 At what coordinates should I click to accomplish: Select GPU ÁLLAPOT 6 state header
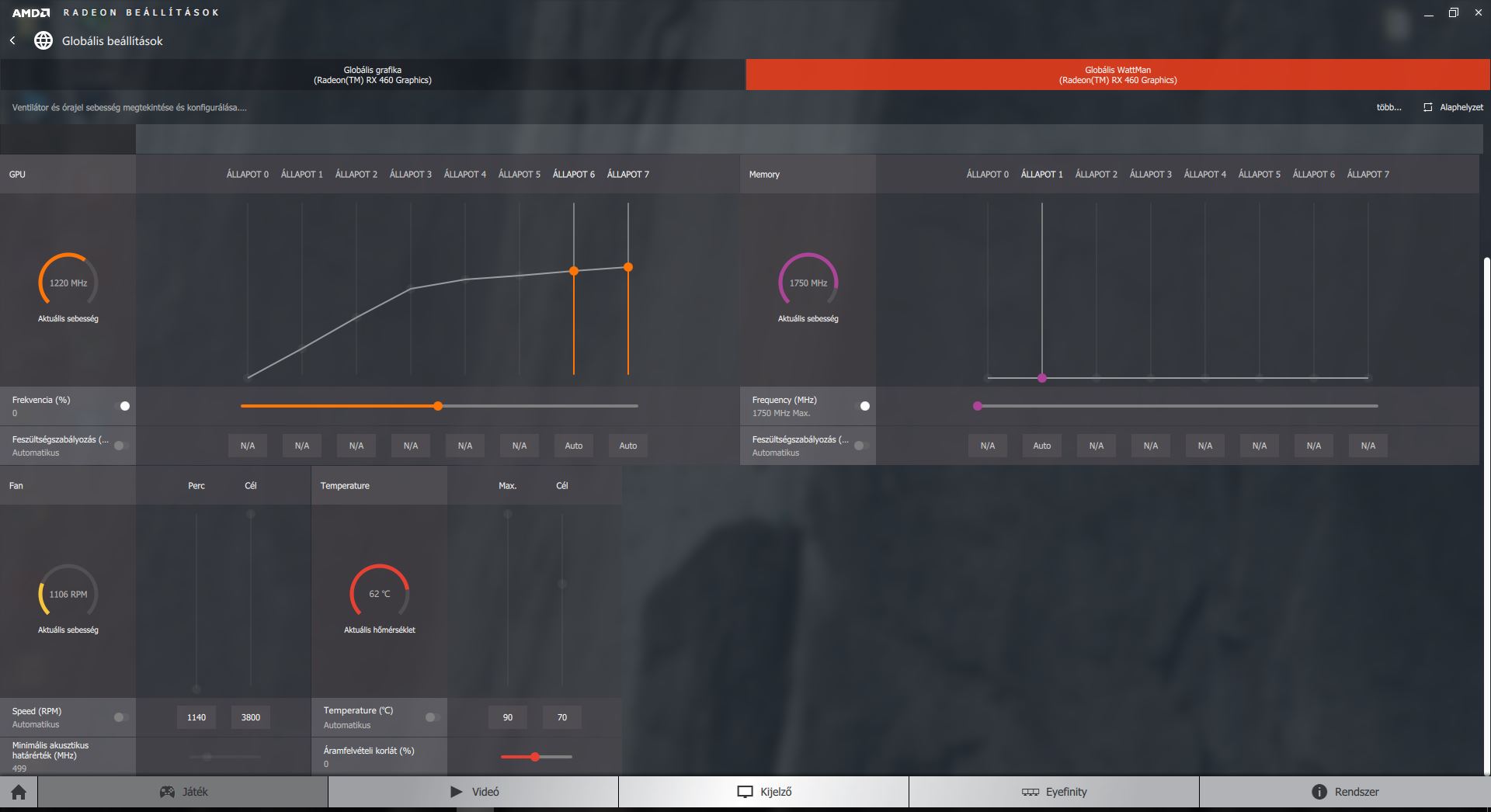pos(574,175)
